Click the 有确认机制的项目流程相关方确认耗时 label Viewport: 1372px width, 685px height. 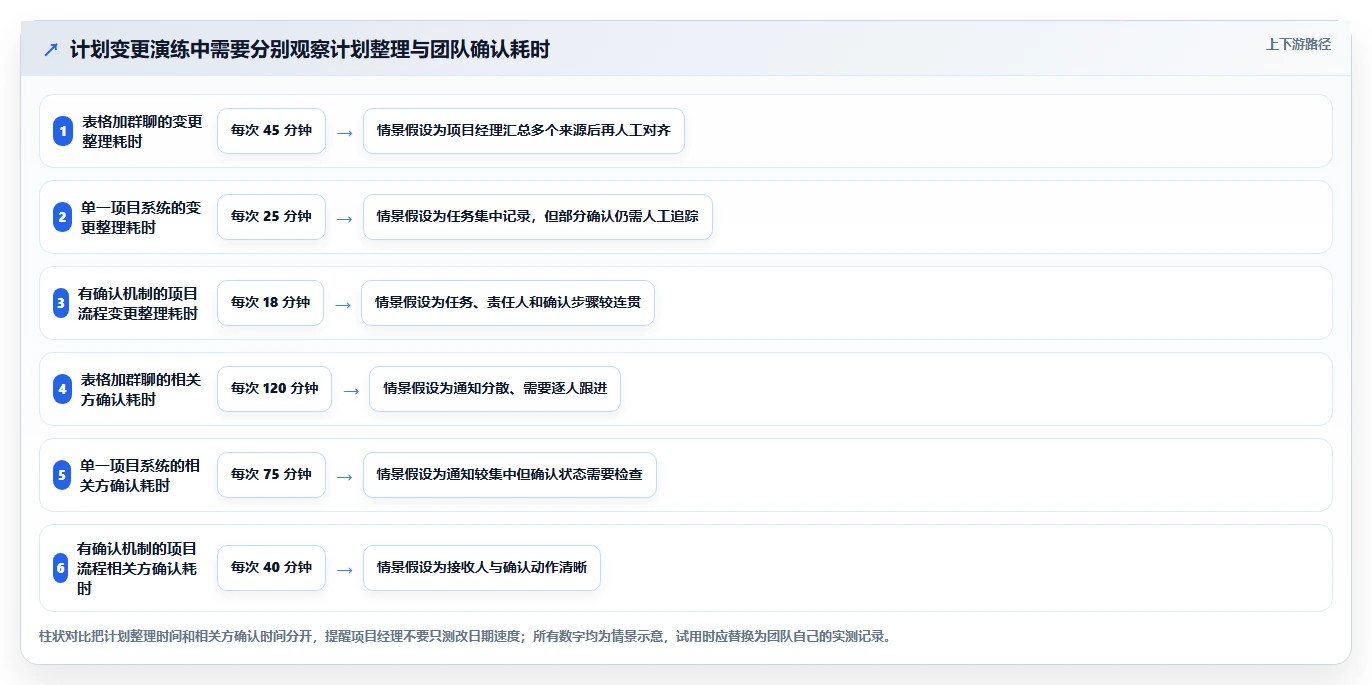coord(137,568)
